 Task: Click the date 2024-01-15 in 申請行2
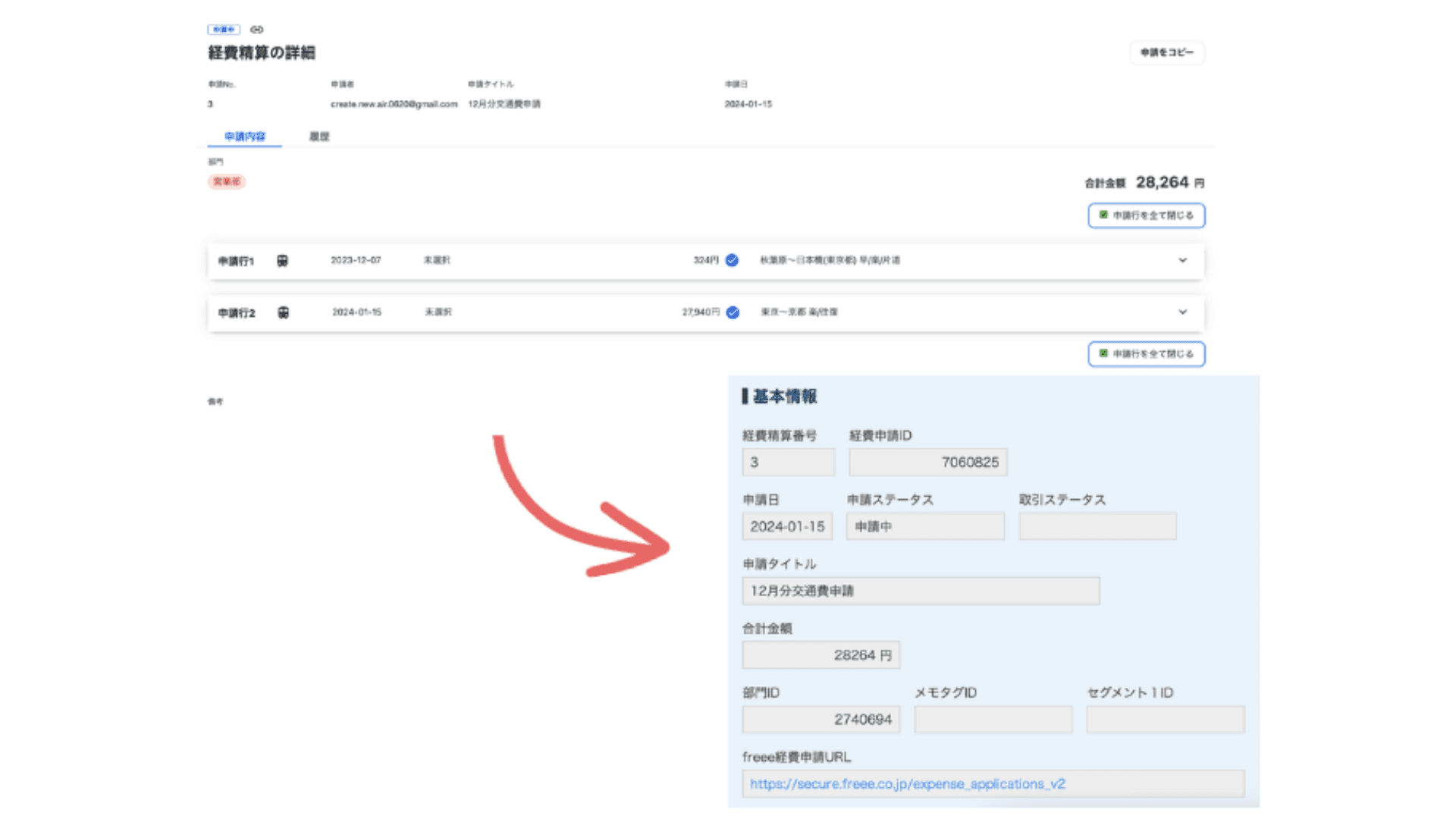click(356, 312)
